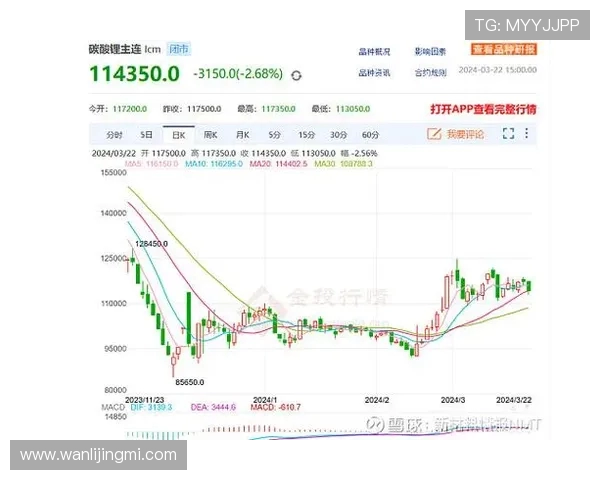Open the 月K monthly chart tab
The image size is (600, 480).
[x=242, y=134]
